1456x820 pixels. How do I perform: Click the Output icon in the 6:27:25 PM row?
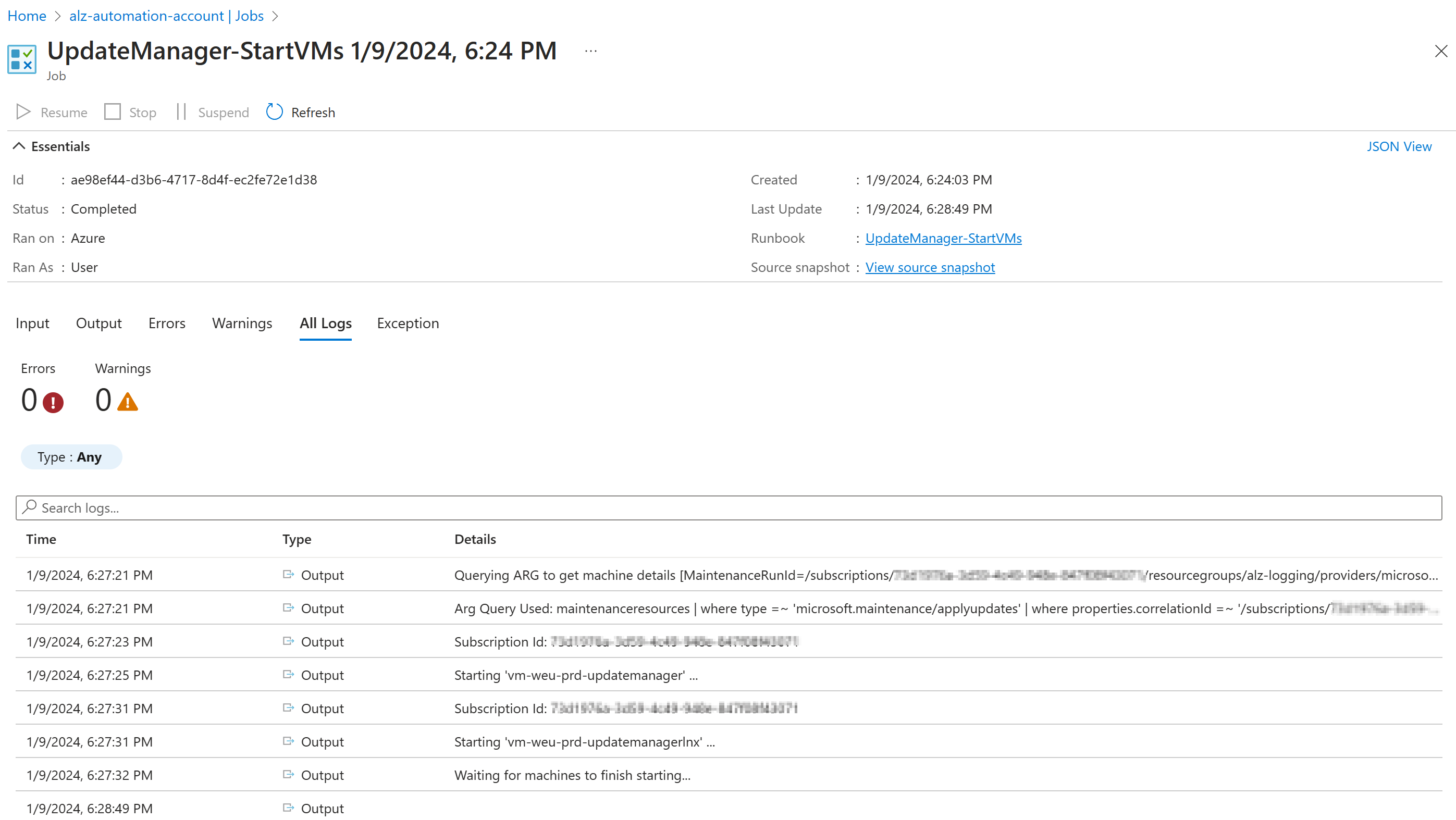[x=288, y=674]
